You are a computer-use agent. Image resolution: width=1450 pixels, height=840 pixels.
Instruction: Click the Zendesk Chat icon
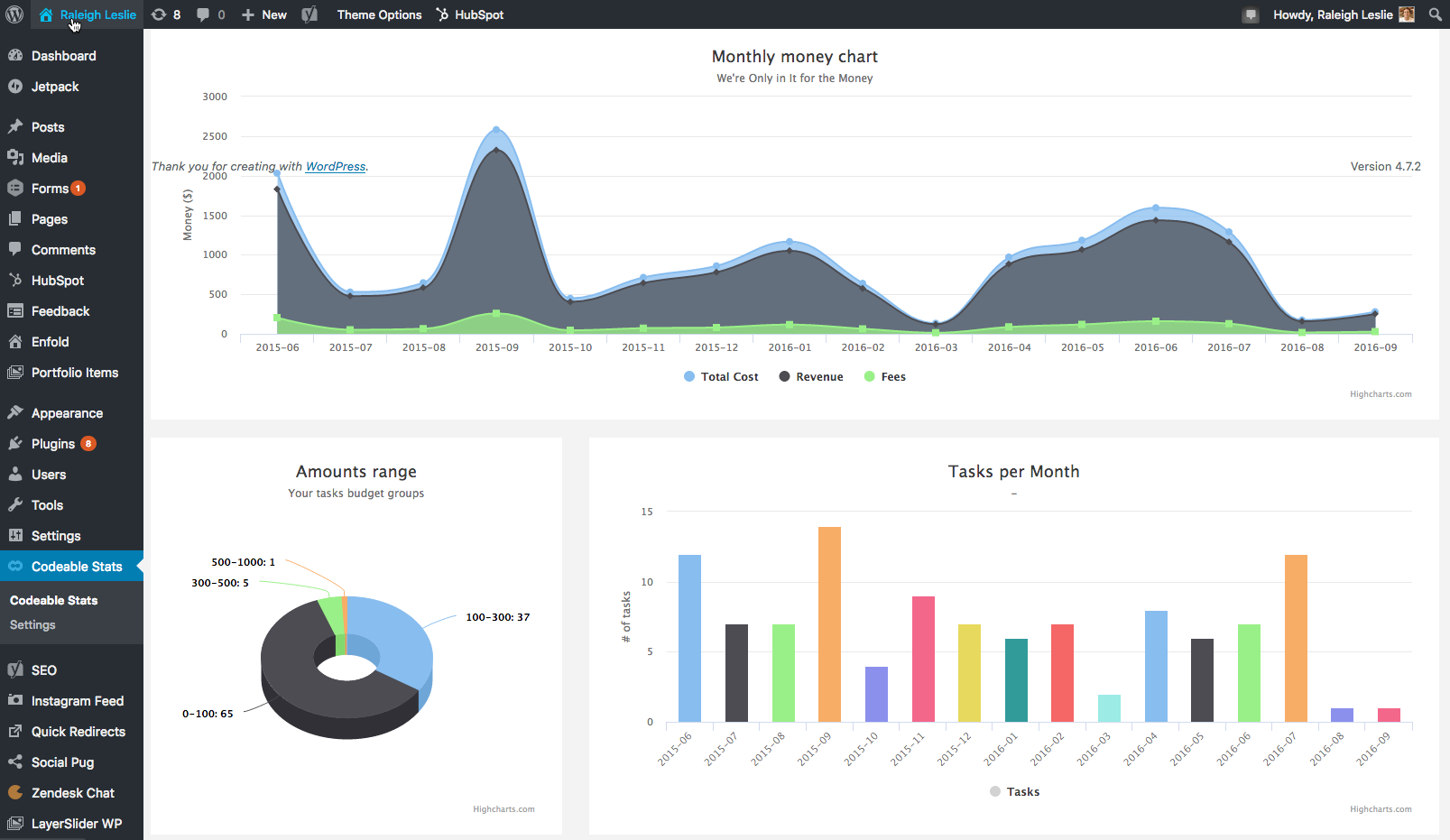(15, 793)
